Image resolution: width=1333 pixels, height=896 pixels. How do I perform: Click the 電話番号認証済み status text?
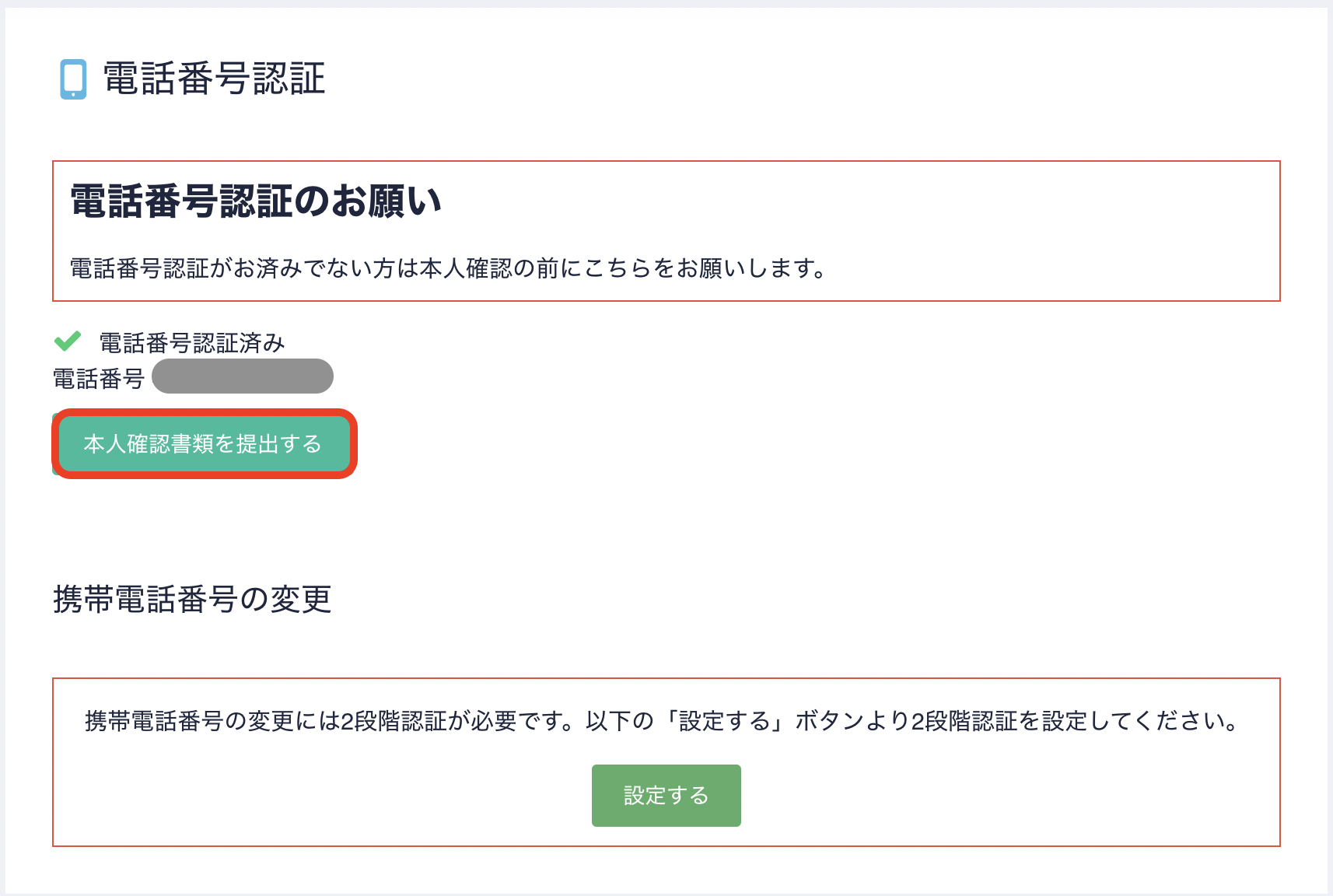[x=192, y=342]
